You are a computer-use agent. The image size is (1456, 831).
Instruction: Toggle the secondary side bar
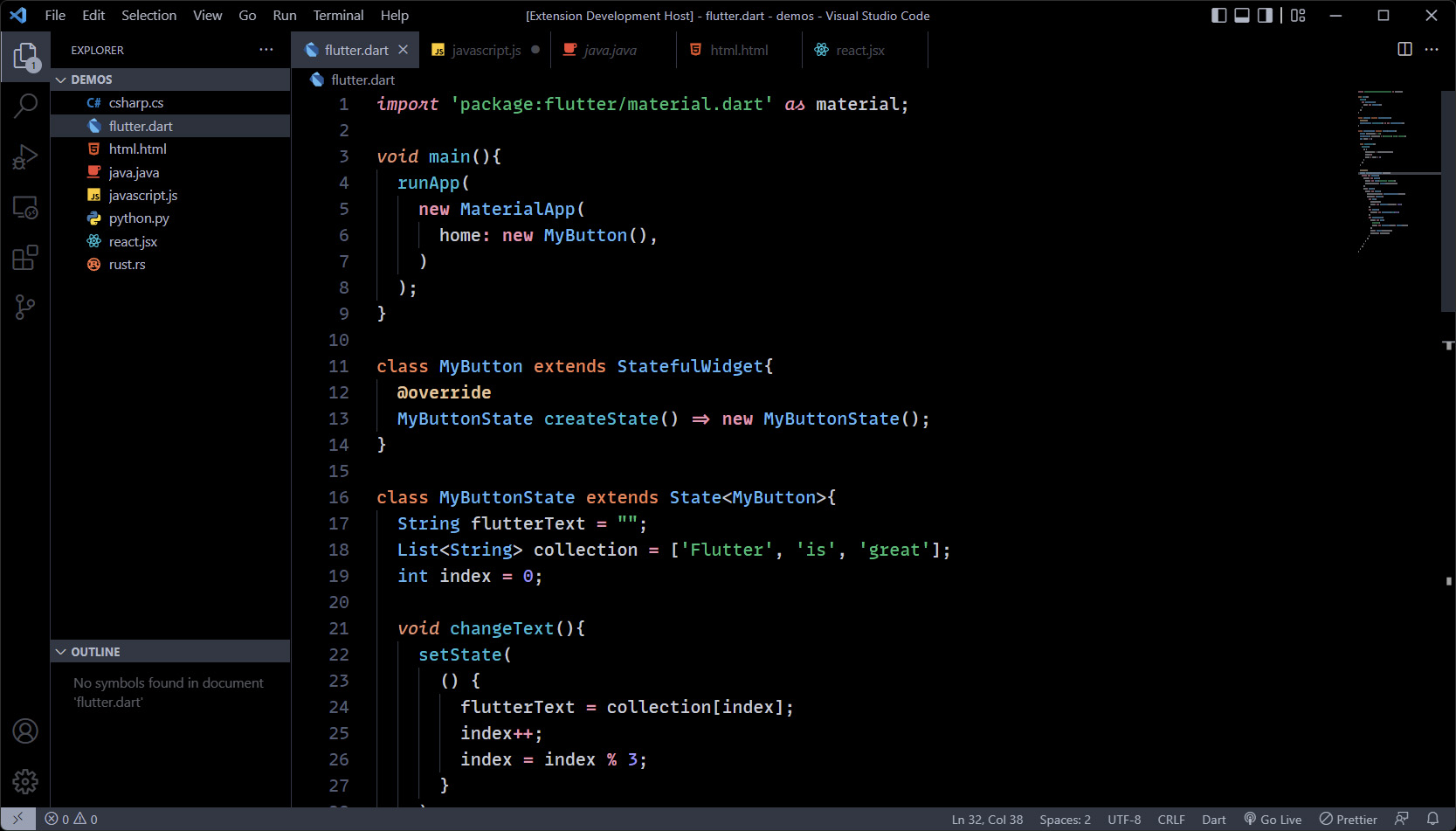click(1265, 15)
